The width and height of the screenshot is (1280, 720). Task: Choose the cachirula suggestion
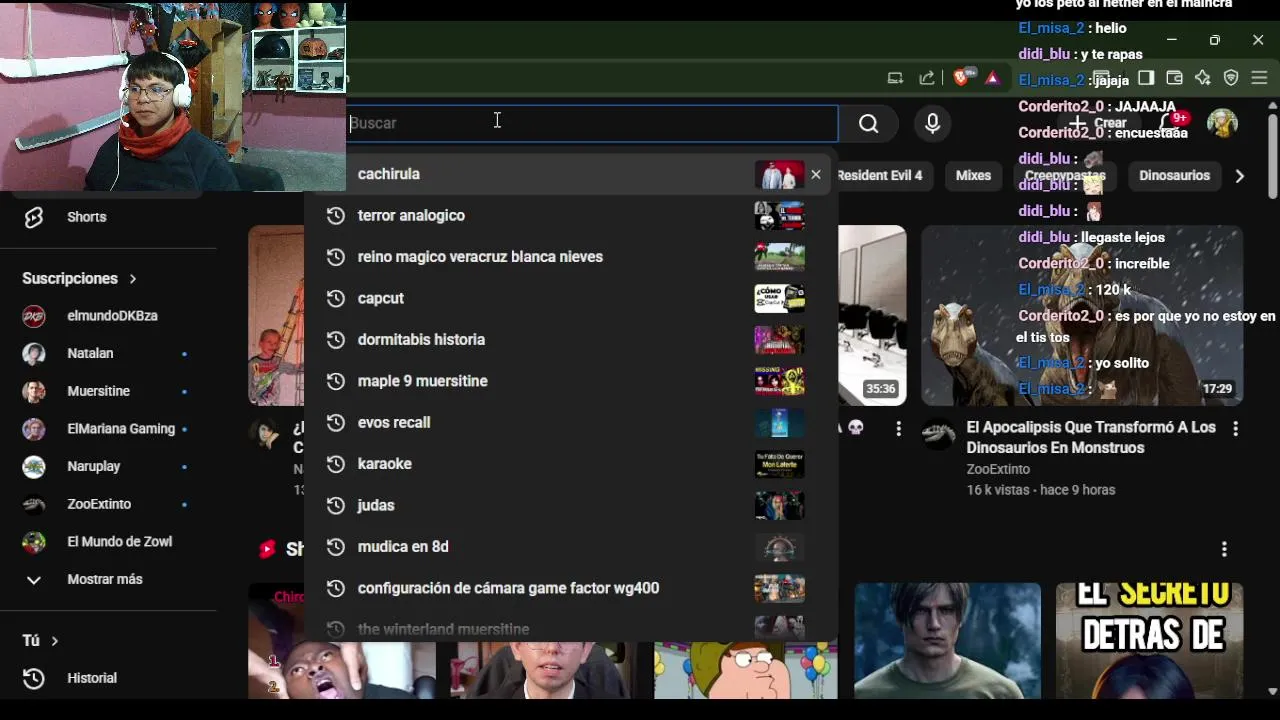point(570,174)
